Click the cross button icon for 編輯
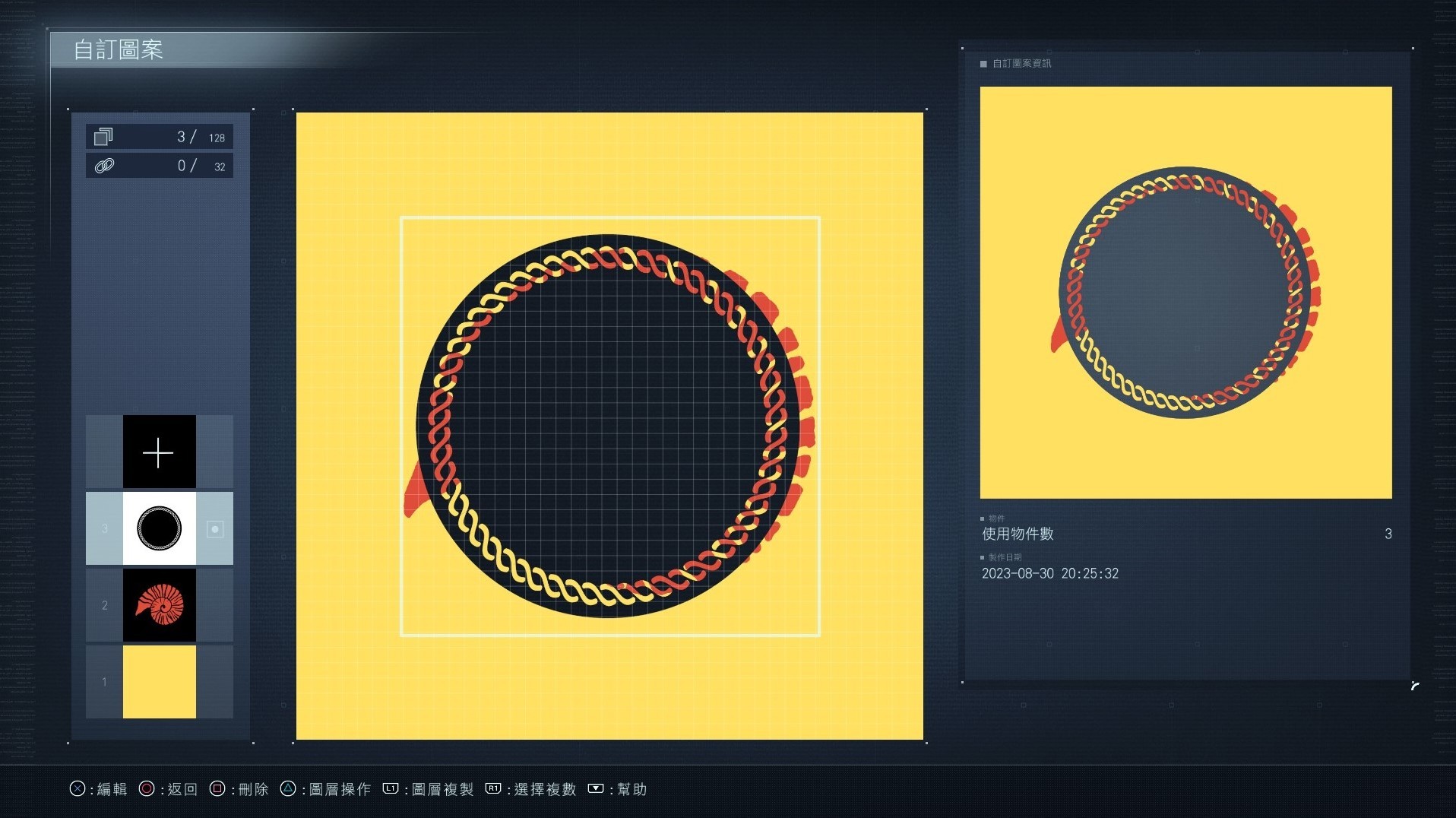This screenshot has width=1456, height=818. tap(78, 788)
